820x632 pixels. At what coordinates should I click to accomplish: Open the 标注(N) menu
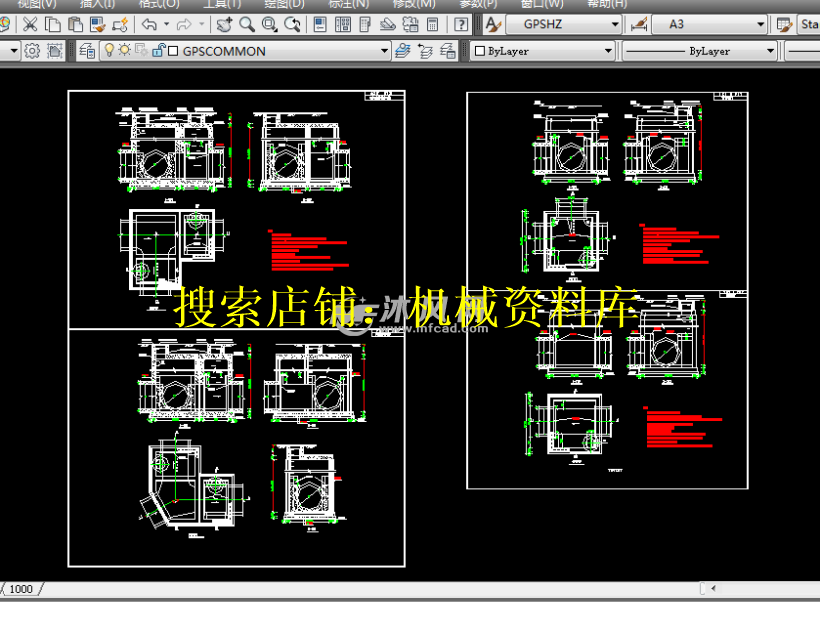(x=349, y=4)
